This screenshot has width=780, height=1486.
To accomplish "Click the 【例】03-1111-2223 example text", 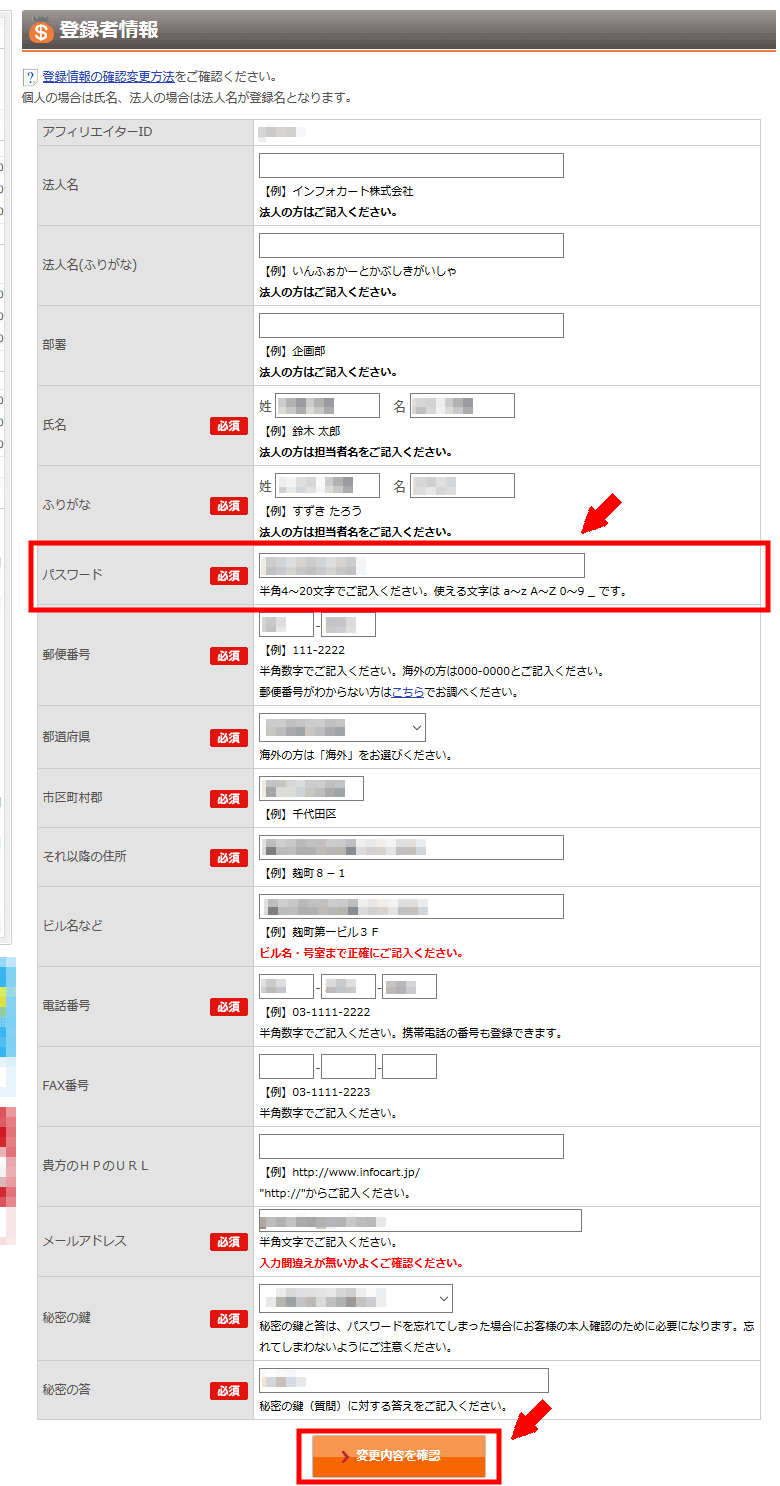I will [x=314, y=1092].
